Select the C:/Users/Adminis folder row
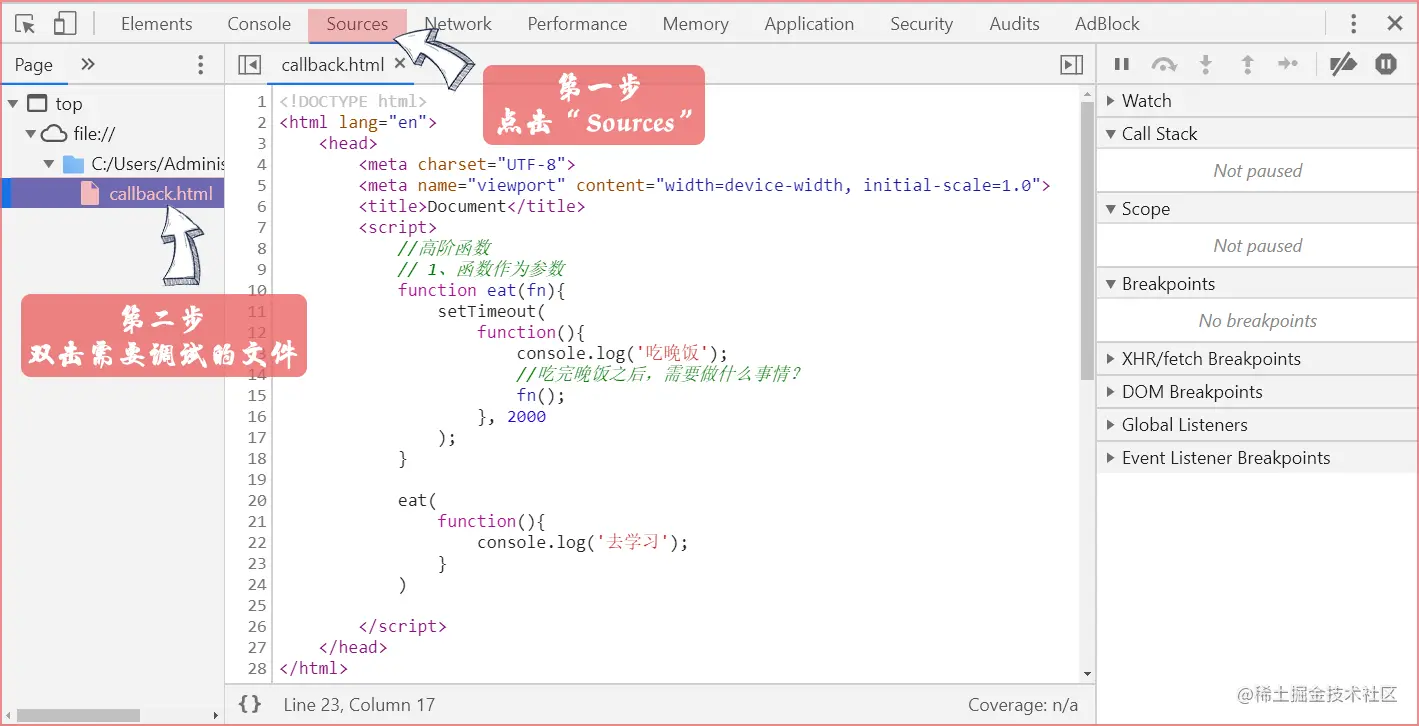This screenshot has width=1419, height=726. 113,164
